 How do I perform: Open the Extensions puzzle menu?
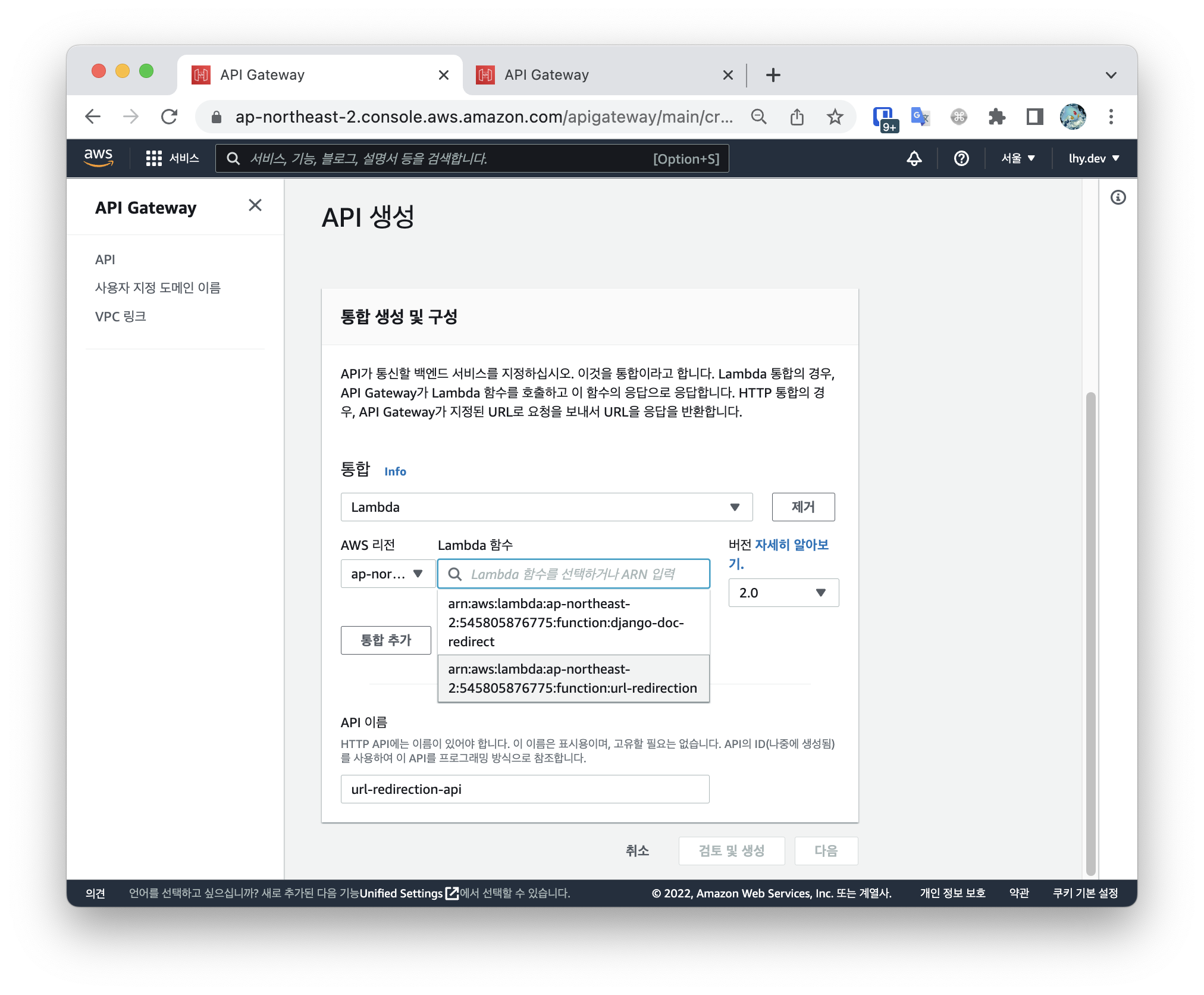tap(997, 117)
